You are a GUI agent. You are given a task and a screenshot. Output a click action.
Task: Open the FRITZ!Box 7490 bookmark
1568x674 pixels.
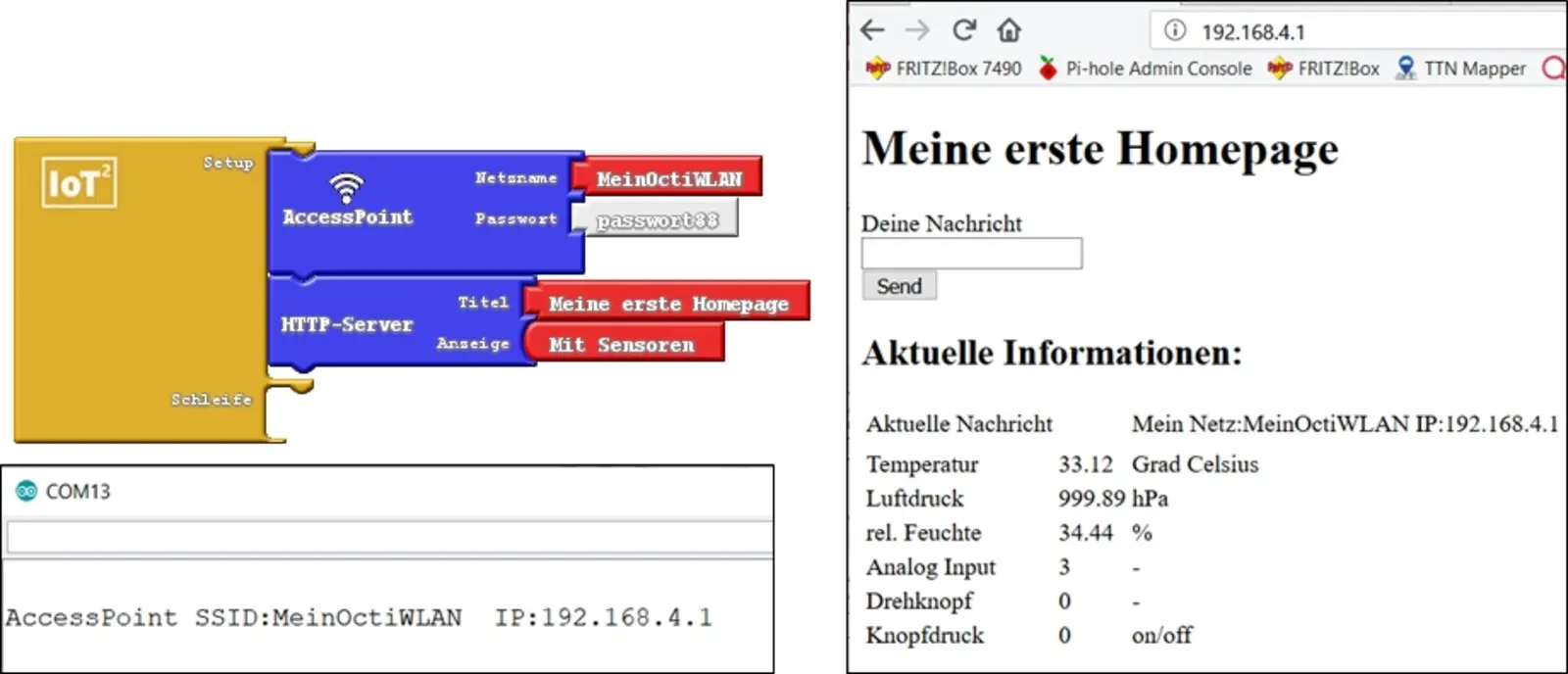[943, 69]
